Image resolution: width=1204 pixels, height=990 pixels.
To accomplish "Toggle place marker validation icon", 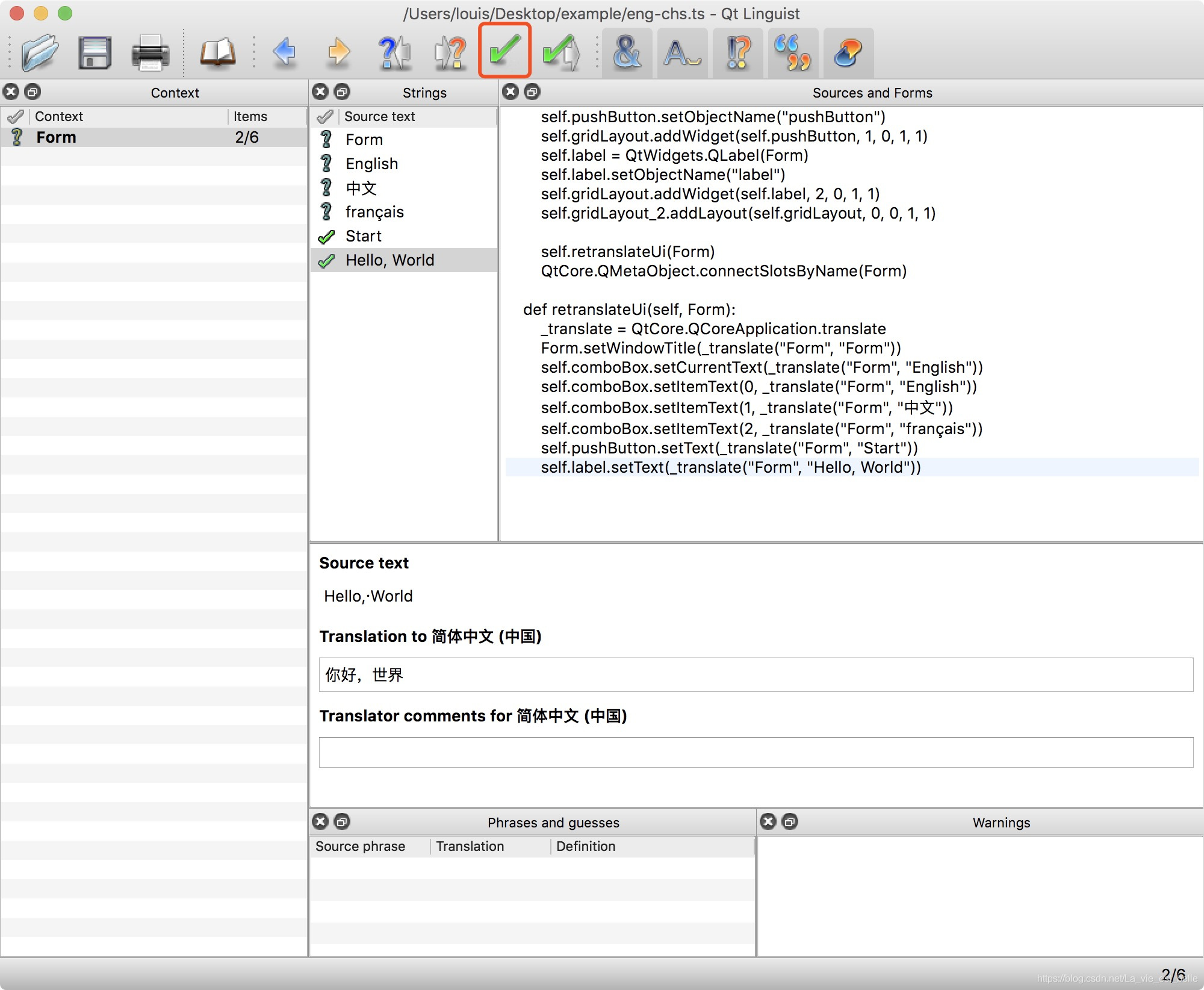I will 848,53.
